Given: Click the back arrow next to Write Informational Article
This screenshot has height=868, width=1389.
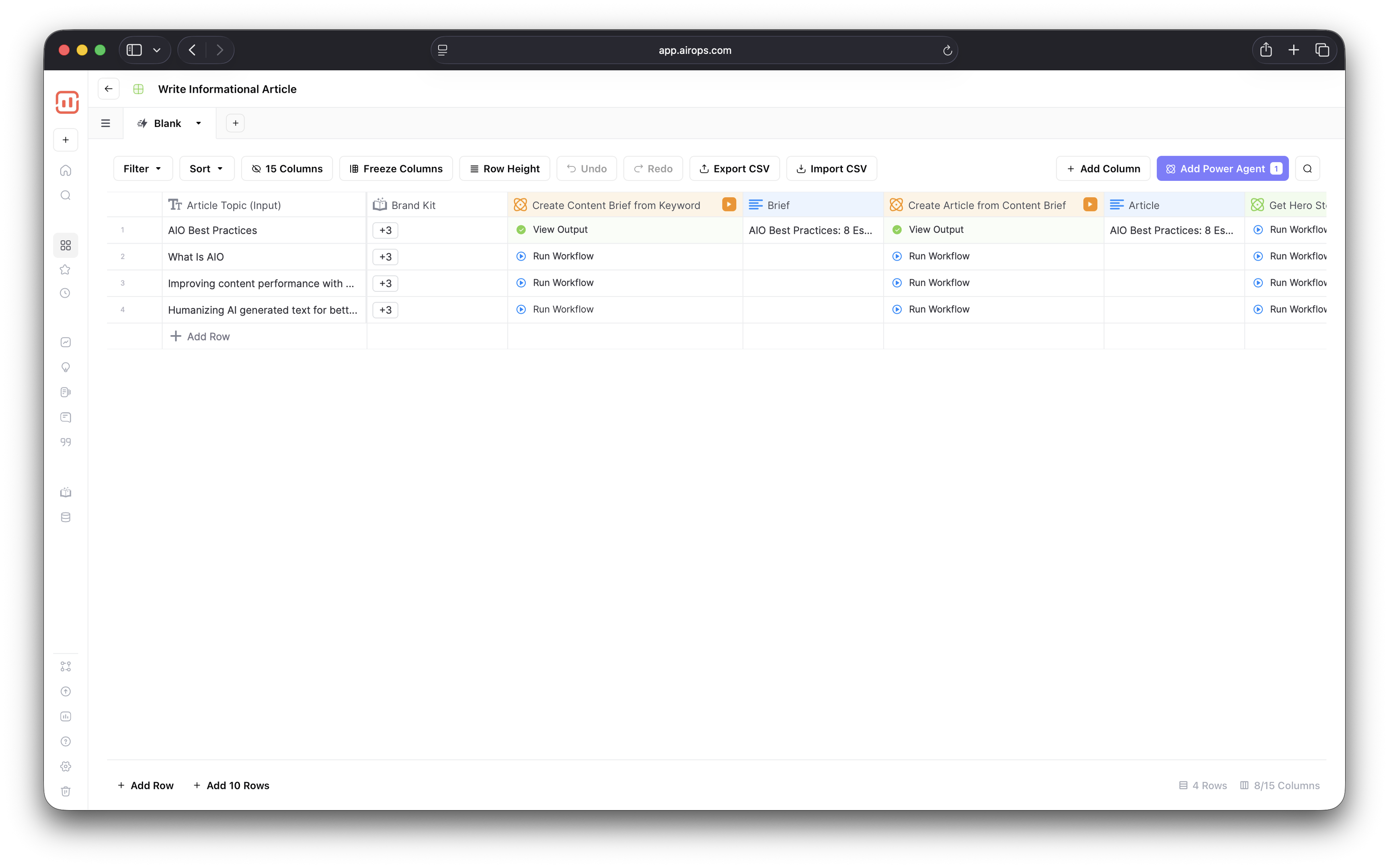Looking at the screenshot, I should (x=109, y=89).
